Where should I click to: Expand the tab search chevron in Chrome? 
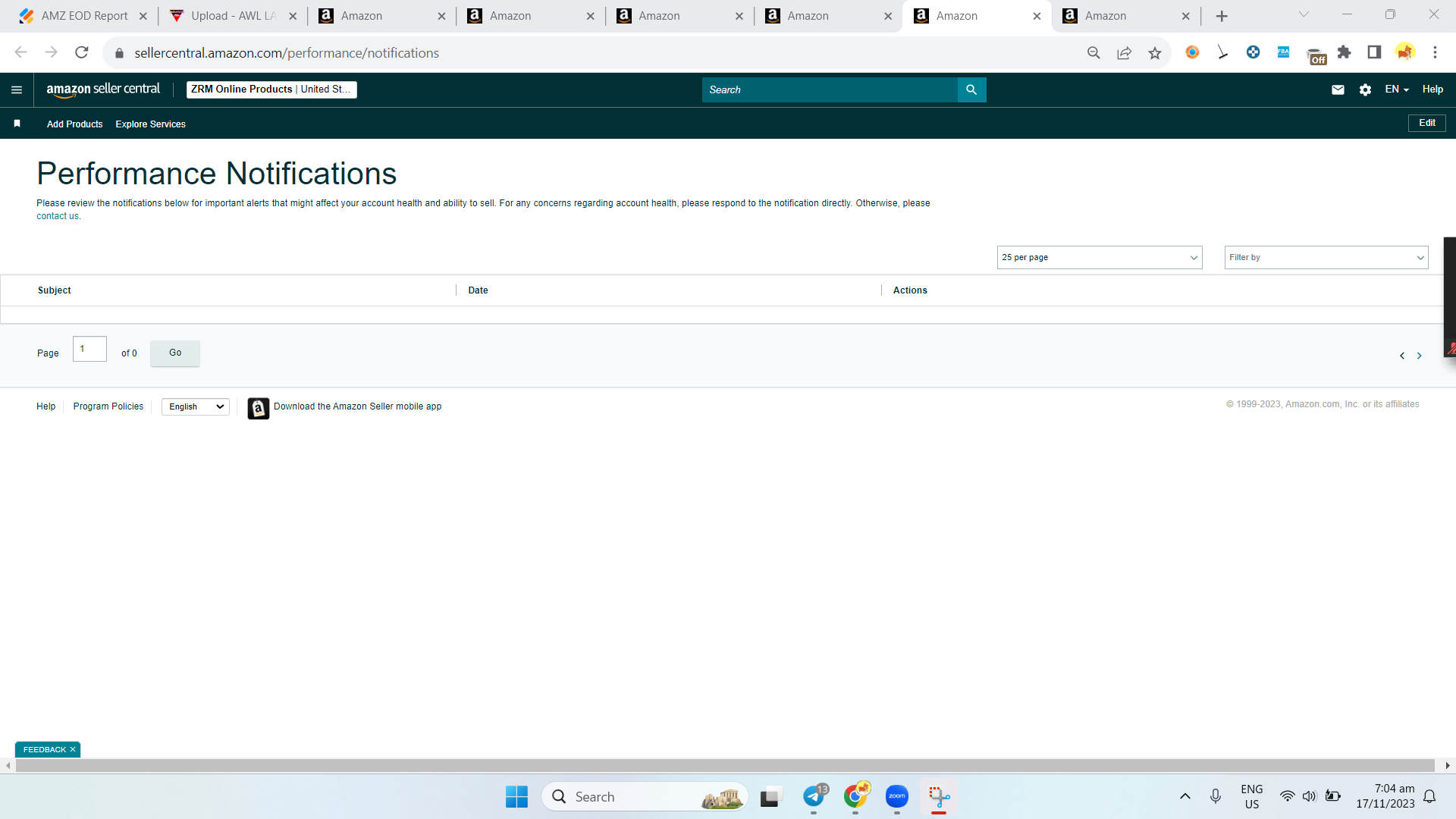tap(1304, 14)
